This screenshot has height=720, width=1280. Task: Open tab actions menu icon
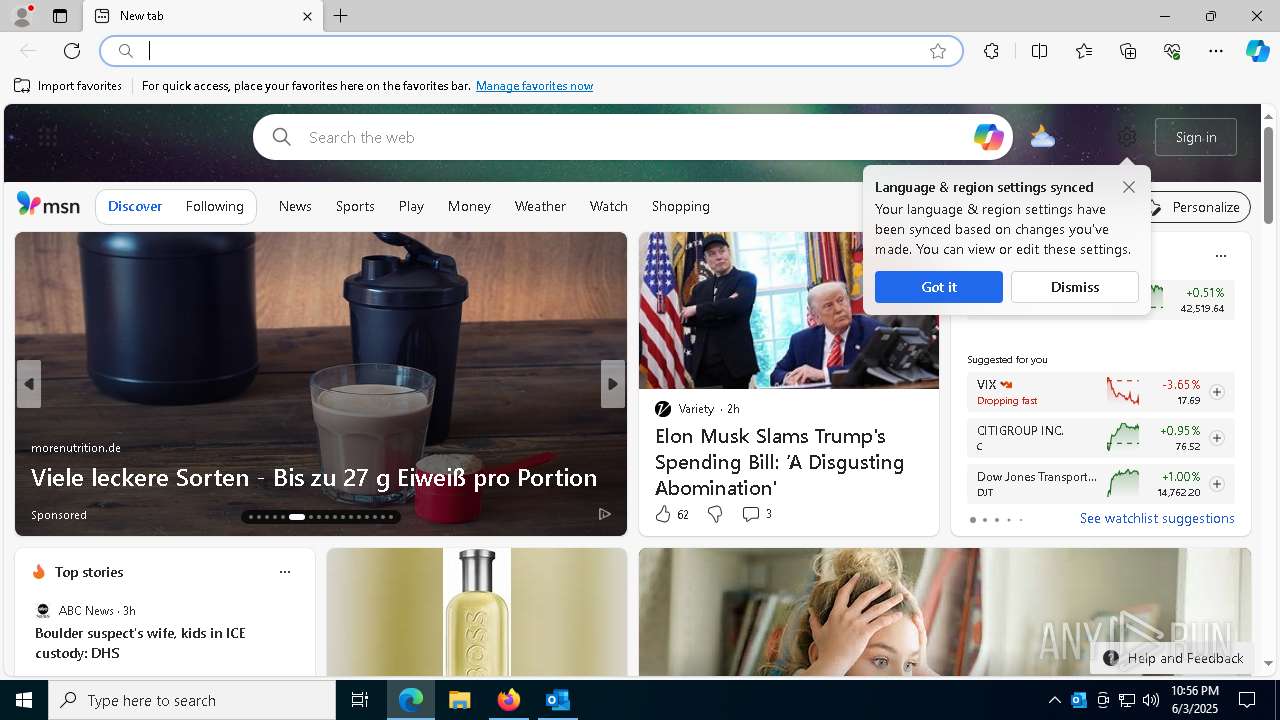coord(60,16)
